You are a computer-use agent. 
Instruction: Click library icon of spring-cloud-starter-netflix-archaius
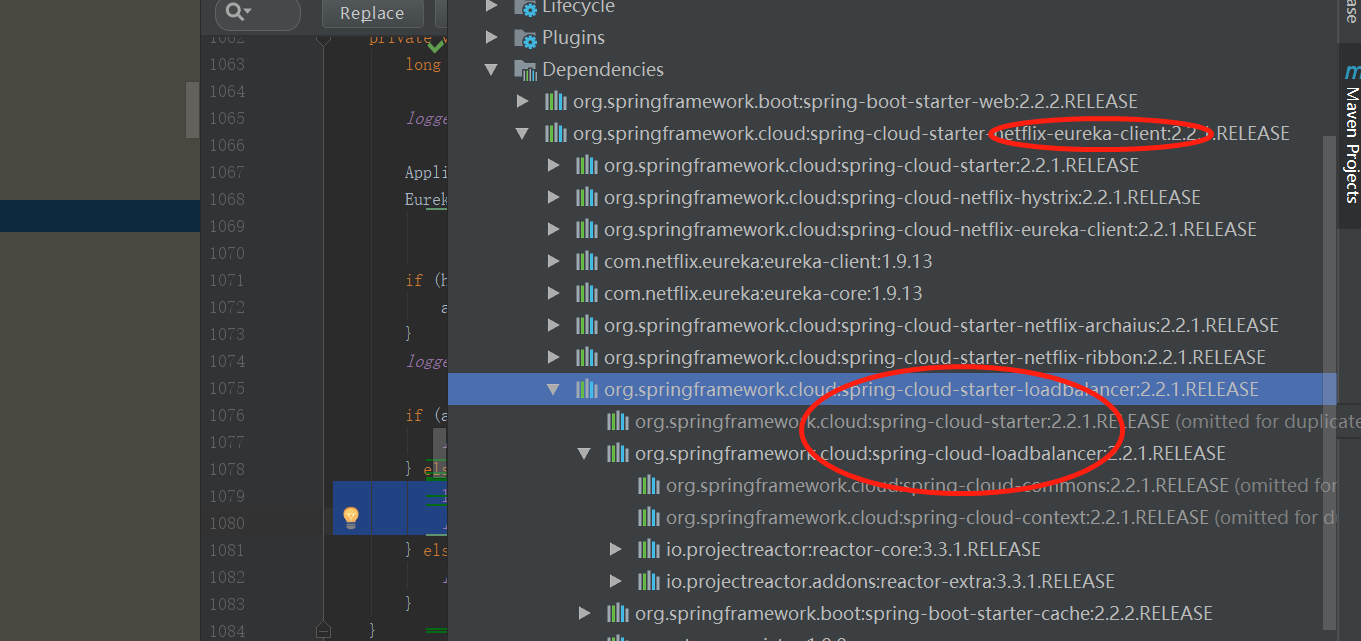[x=587, y=325]
